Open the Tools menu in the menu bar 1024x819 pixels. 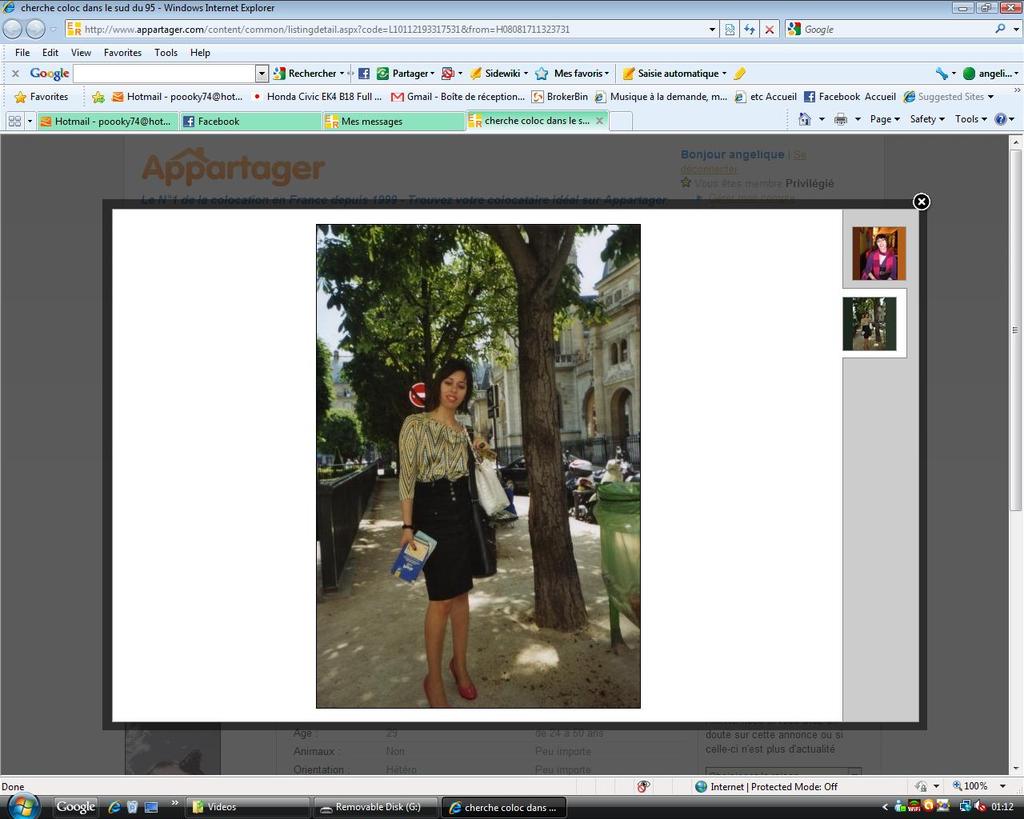[x=166, y=53]
